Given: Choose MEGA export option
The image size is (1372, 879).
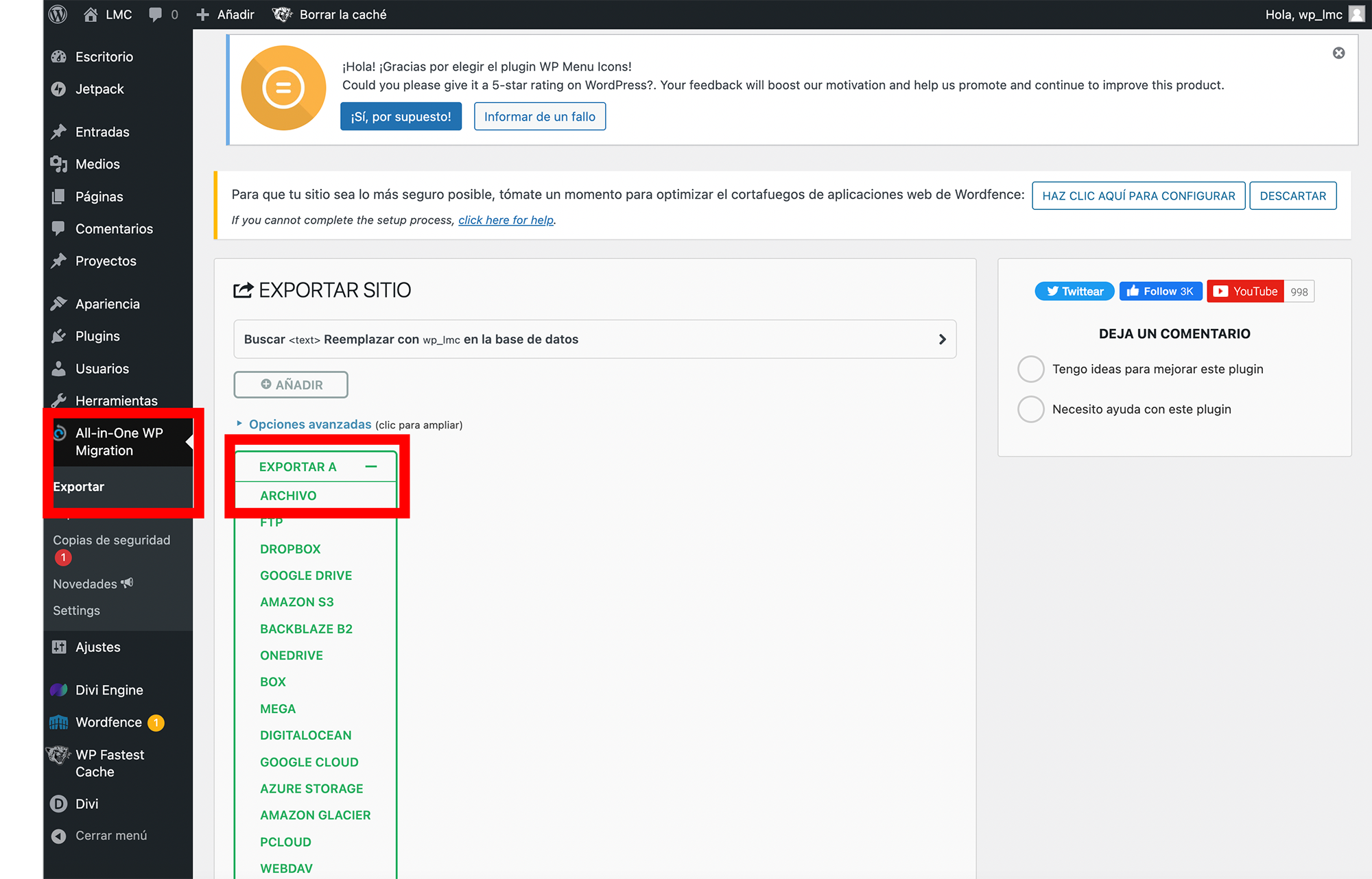Looking at the screenshot, I should pyautogui.click(x=278, y=709).
